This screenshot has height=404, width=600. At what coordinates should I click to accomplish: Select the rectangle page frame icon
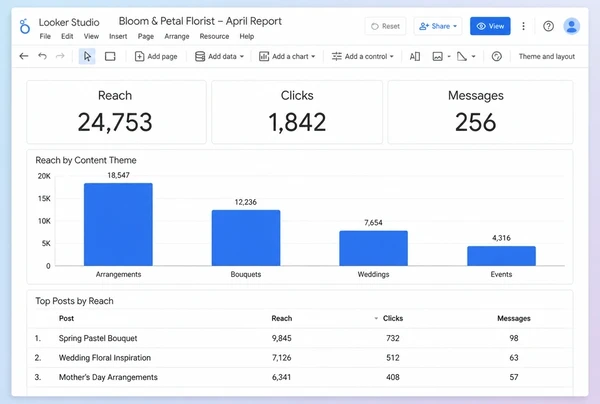click(110, 57)
